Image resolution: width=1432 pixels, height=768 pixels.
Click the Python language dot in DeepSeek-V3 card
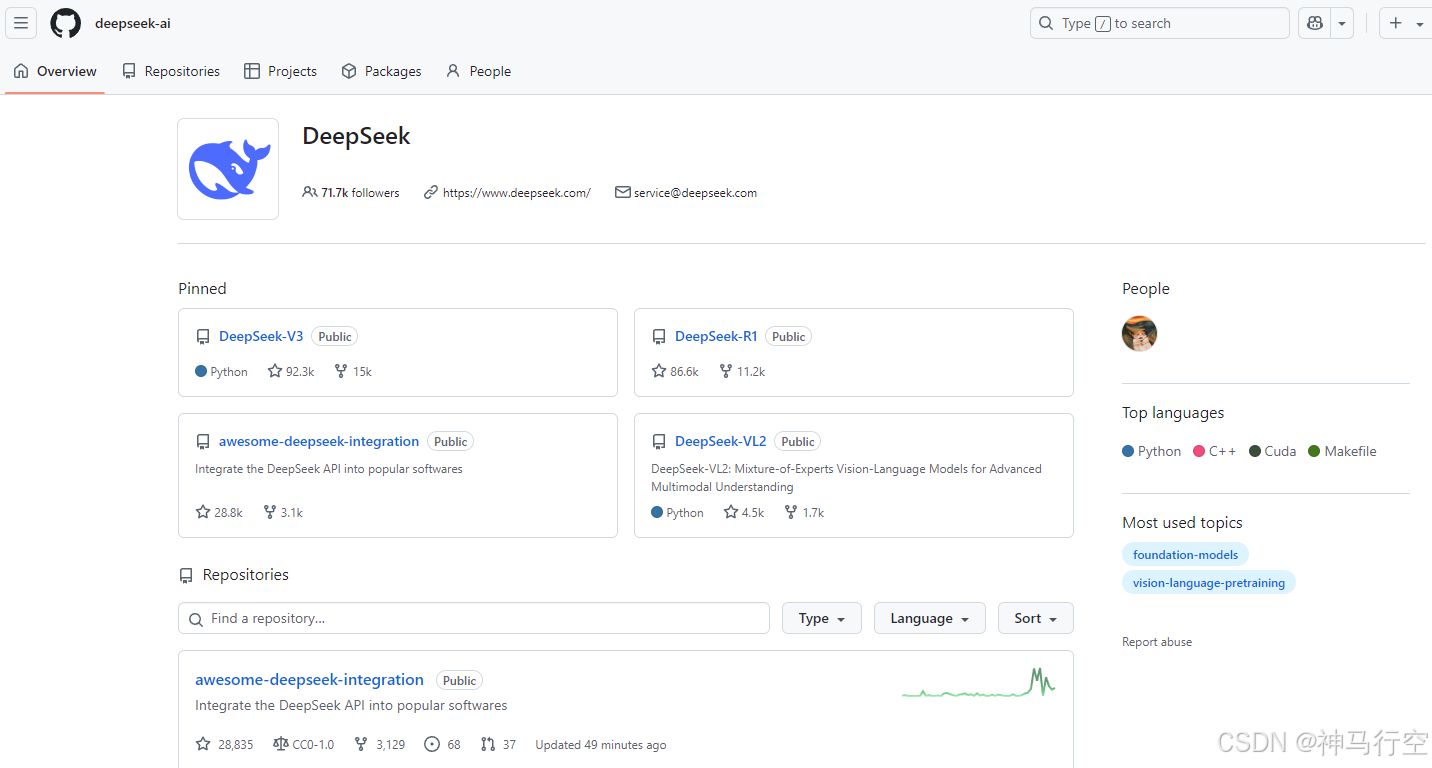[x=201, y=371]
